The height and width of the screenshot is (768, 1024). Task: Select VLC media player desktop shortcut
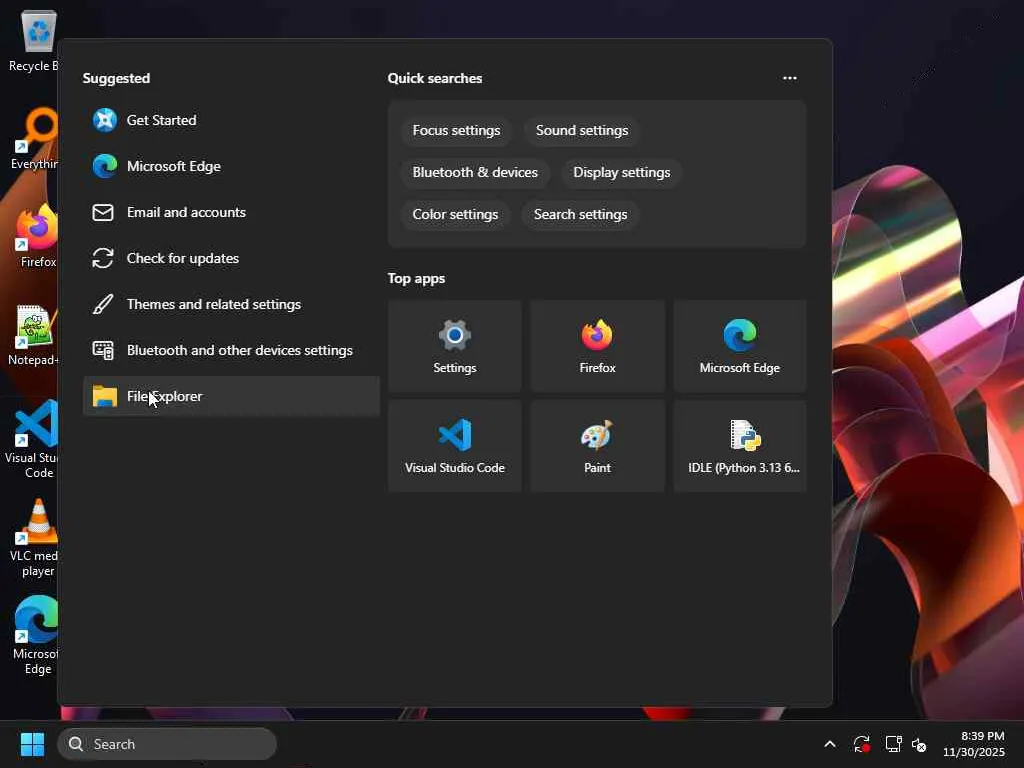34,538
